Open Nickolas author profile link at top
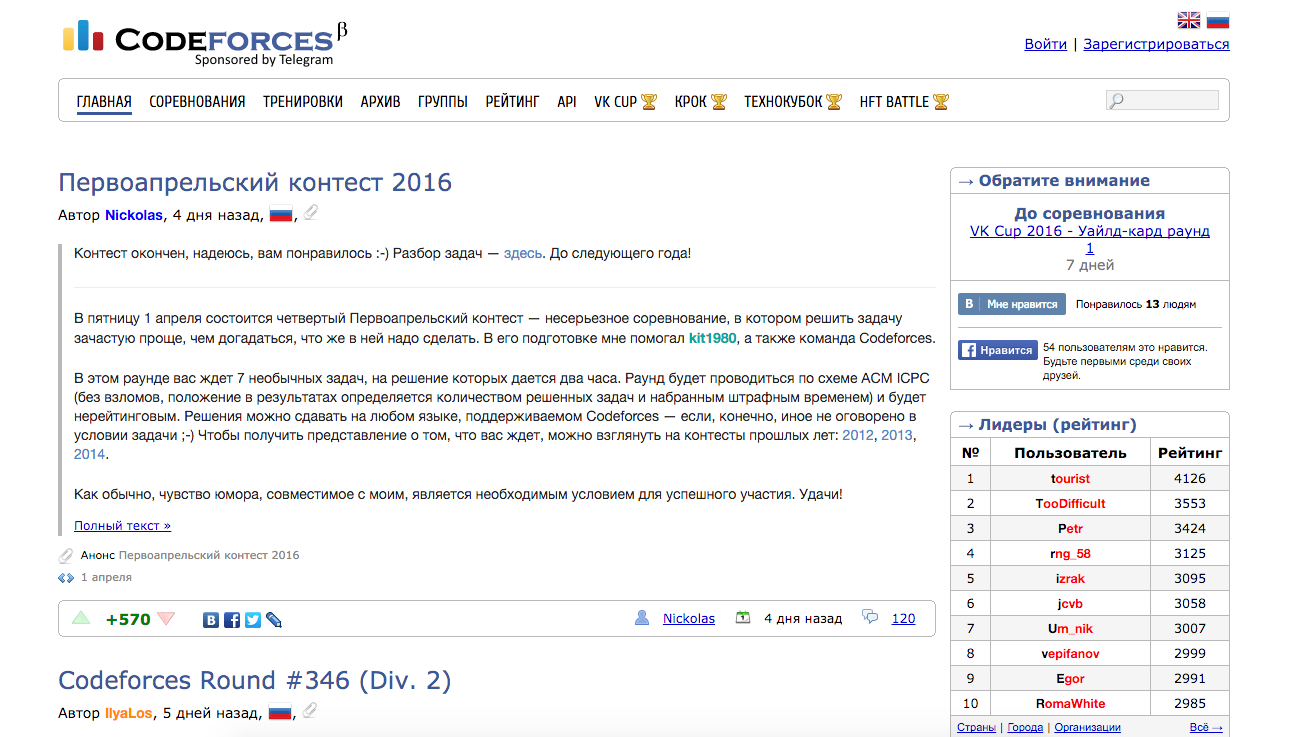This screenshot has height=737, width=1295. pos(134,214)
